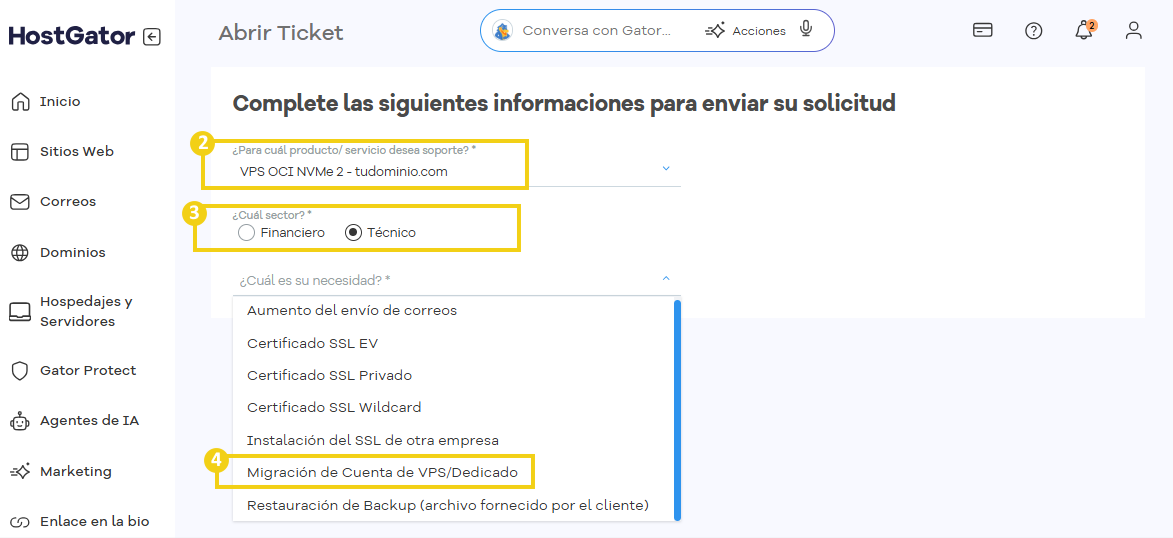Choose Certificado SSL EV option
This screenshot has height=538, width=1173.
click(453, 343)
